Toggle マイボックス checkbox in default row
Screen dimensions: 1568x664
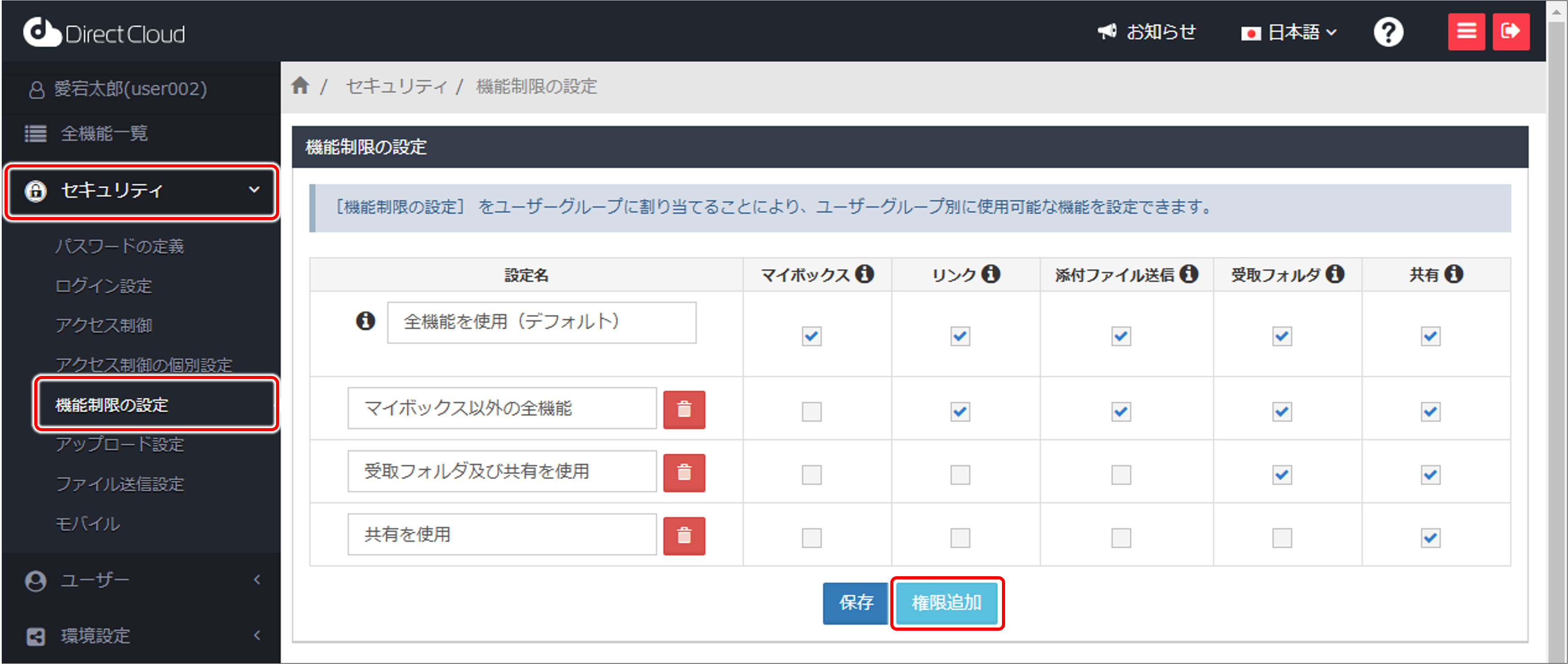pyautogui.click(x=811, y=336)
